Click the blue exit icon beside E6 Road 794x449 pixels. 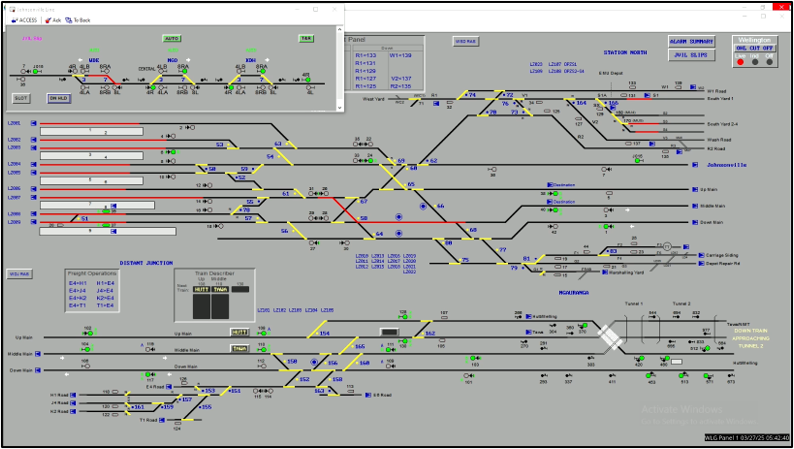coord(368,395)
